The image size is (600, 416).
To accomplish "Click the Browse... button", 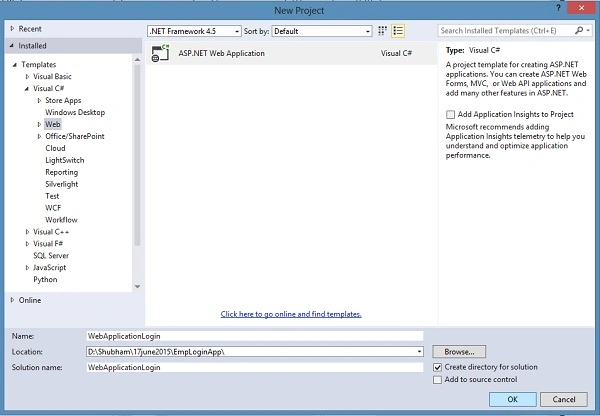I will coord(459,352).
